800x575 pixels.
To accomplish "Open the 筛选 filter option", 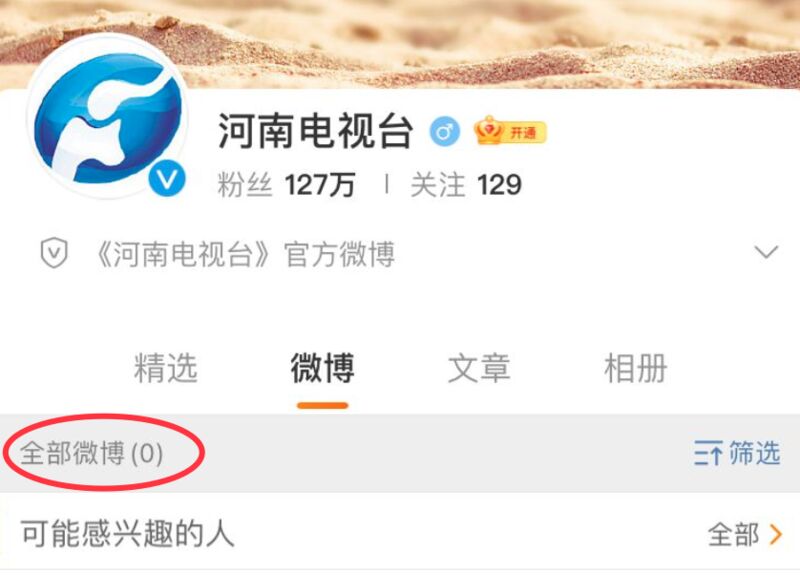I will coord(755,453).
